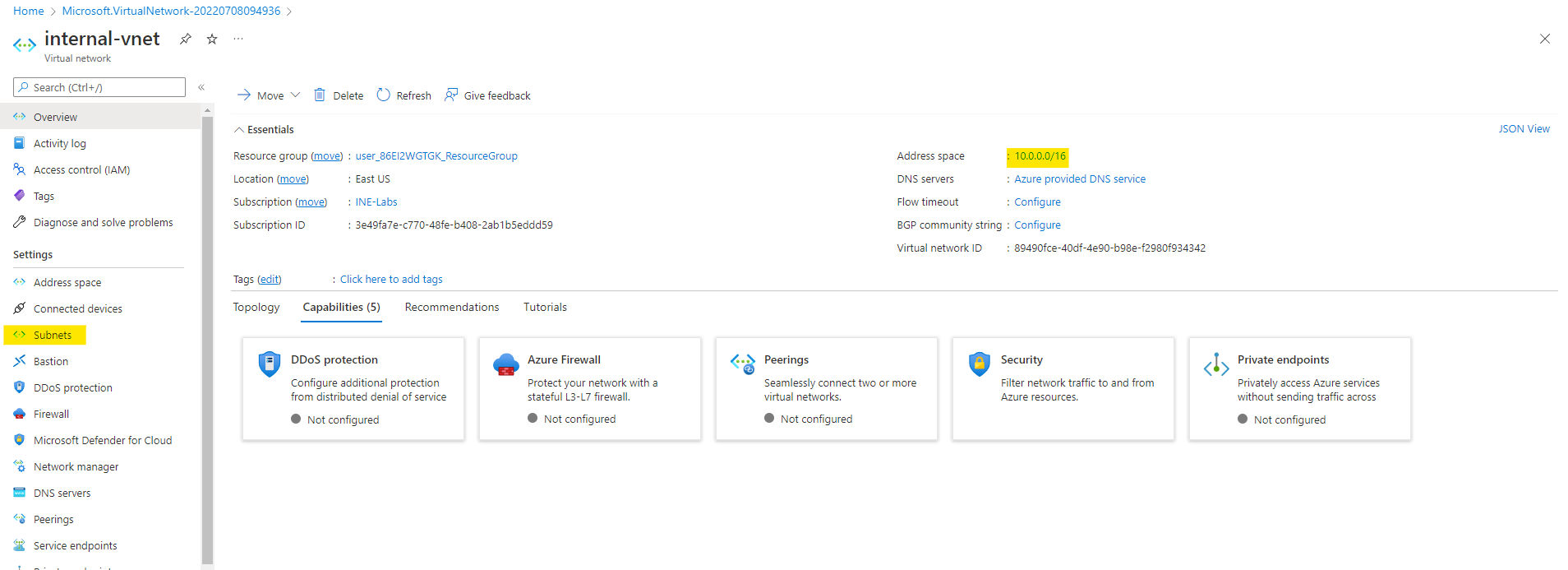
Task: Pin internal-vnet to dashboard
Action: click(186, 39)
